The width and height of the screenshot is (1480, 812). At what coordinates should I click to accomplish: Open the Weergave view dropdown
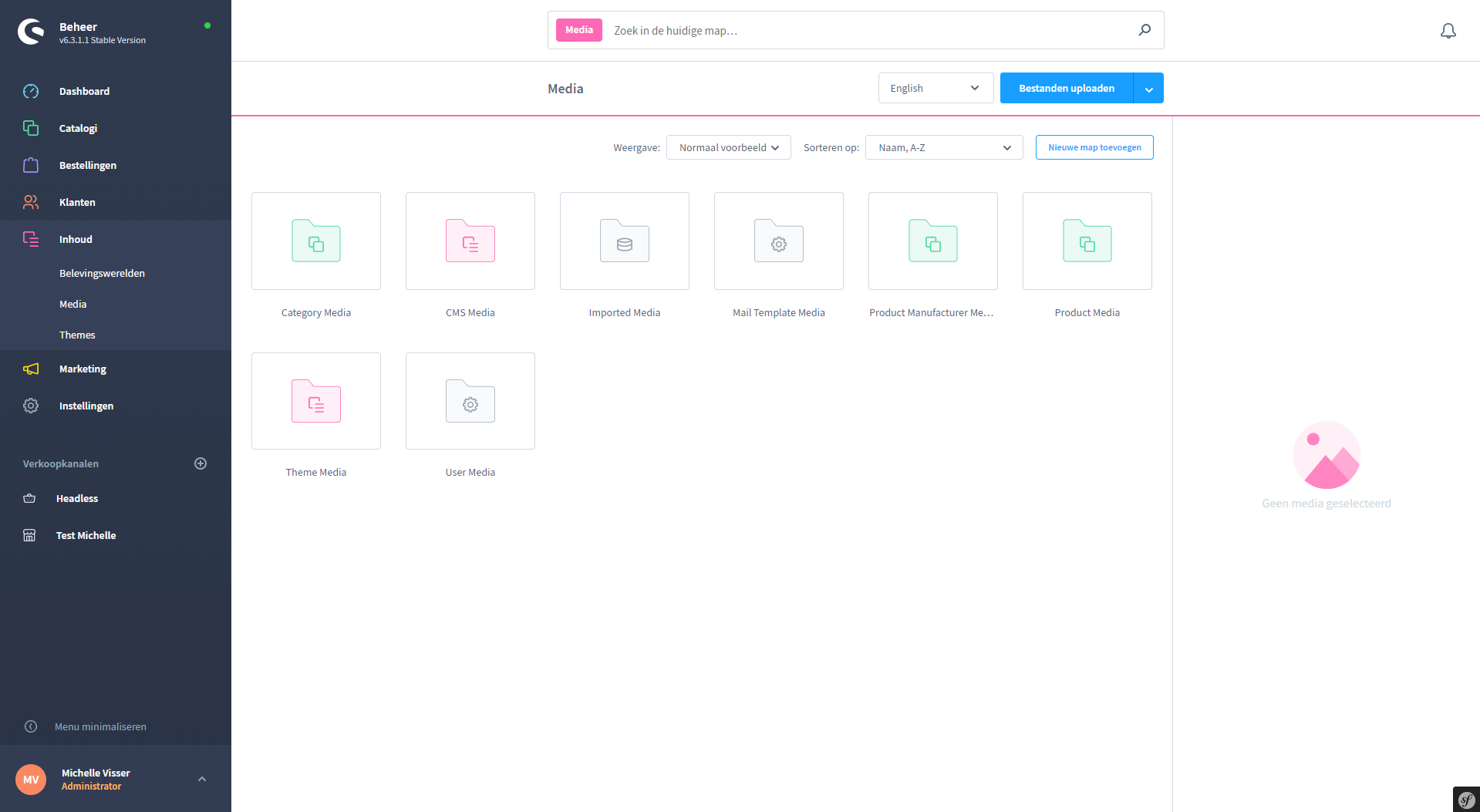tap(728, 147)
